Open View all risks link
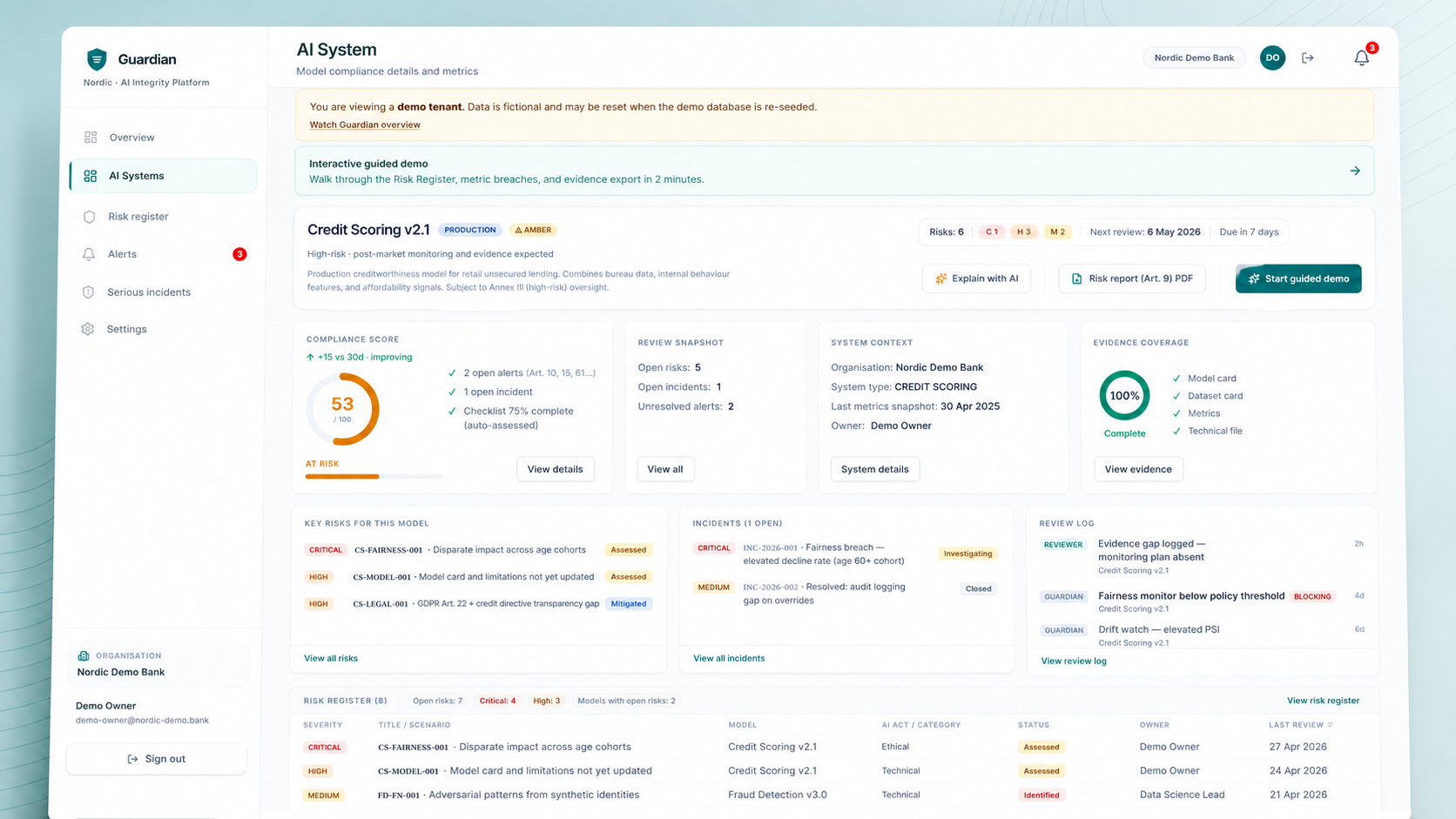The image size is (1456, 819). [x=331, y=658]
